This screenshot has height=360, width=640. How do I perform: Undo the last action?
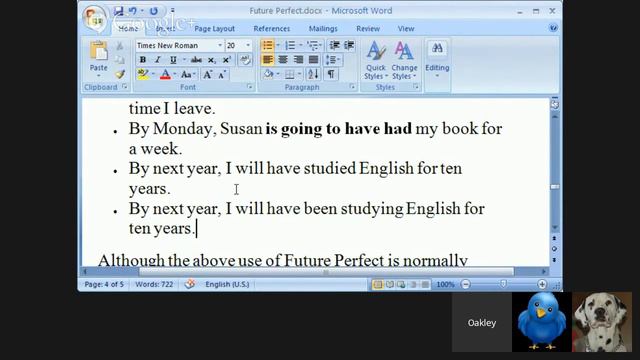(133, 11)
